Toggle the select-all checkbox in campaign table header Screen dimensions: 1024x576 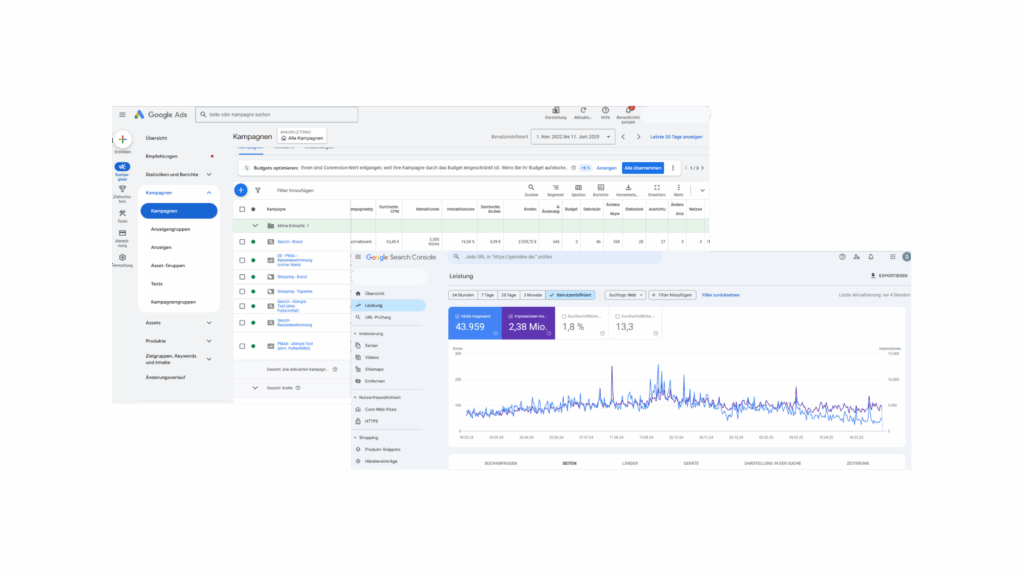coord(242,210)
